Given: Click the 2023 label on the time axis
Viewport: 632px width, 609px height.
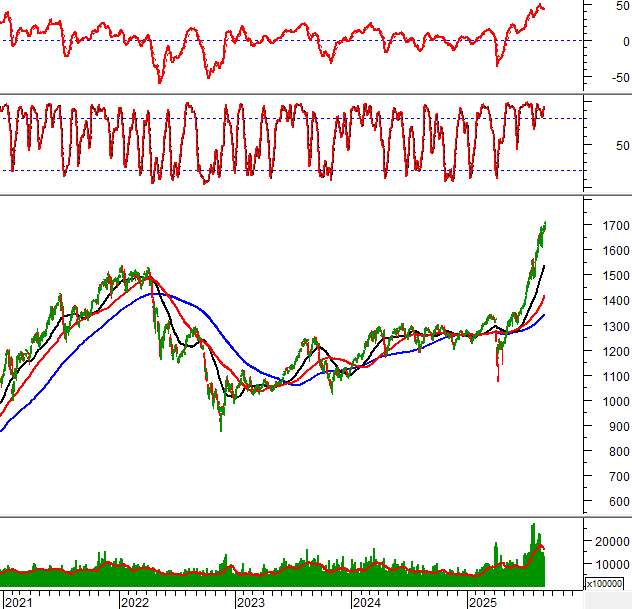Looking at the screenshot, I should click(x=251, y=602).
